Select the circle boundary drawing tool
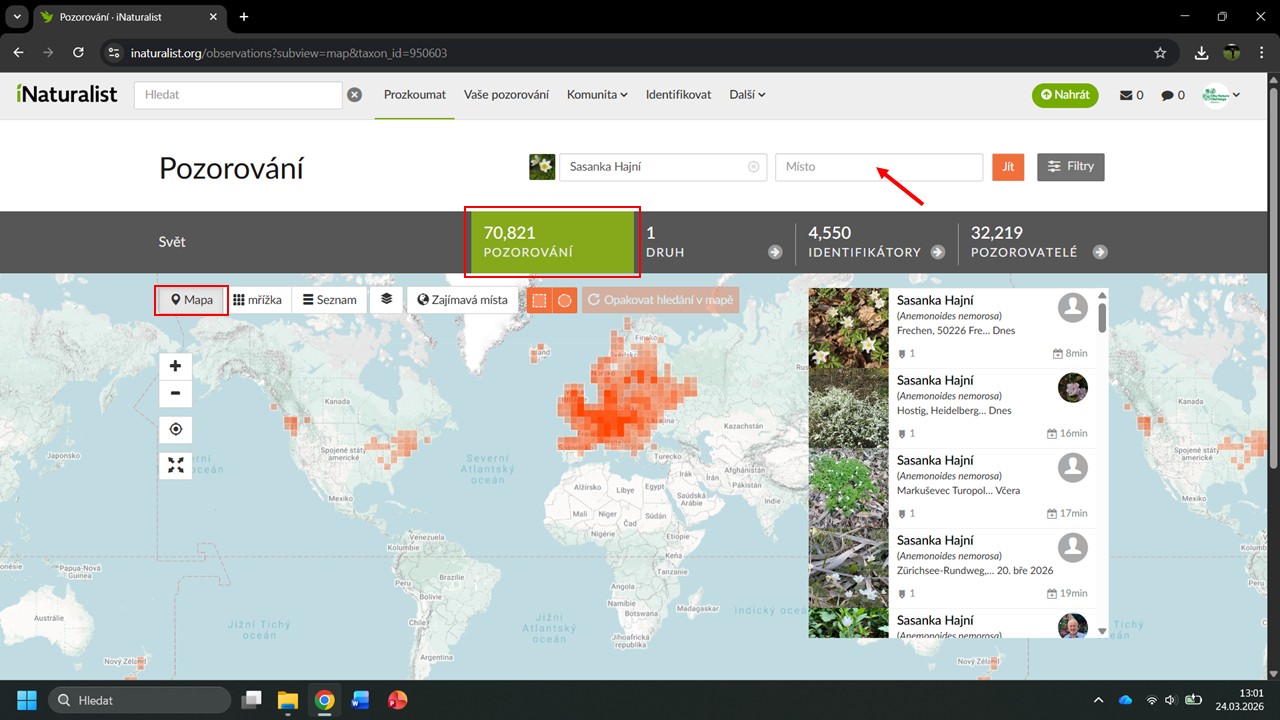The height and width of the screenshot is (720, 1280). coord(565,300)
